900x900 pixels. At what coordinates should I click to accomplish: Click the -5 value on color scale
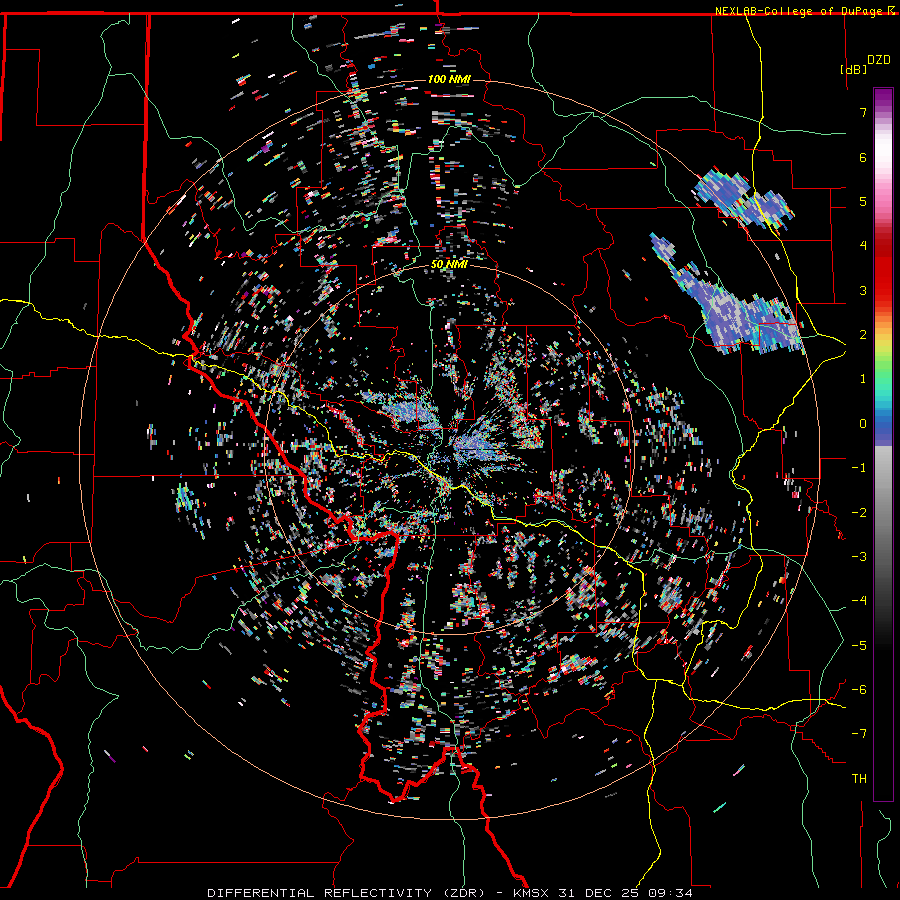click(859, 645)
